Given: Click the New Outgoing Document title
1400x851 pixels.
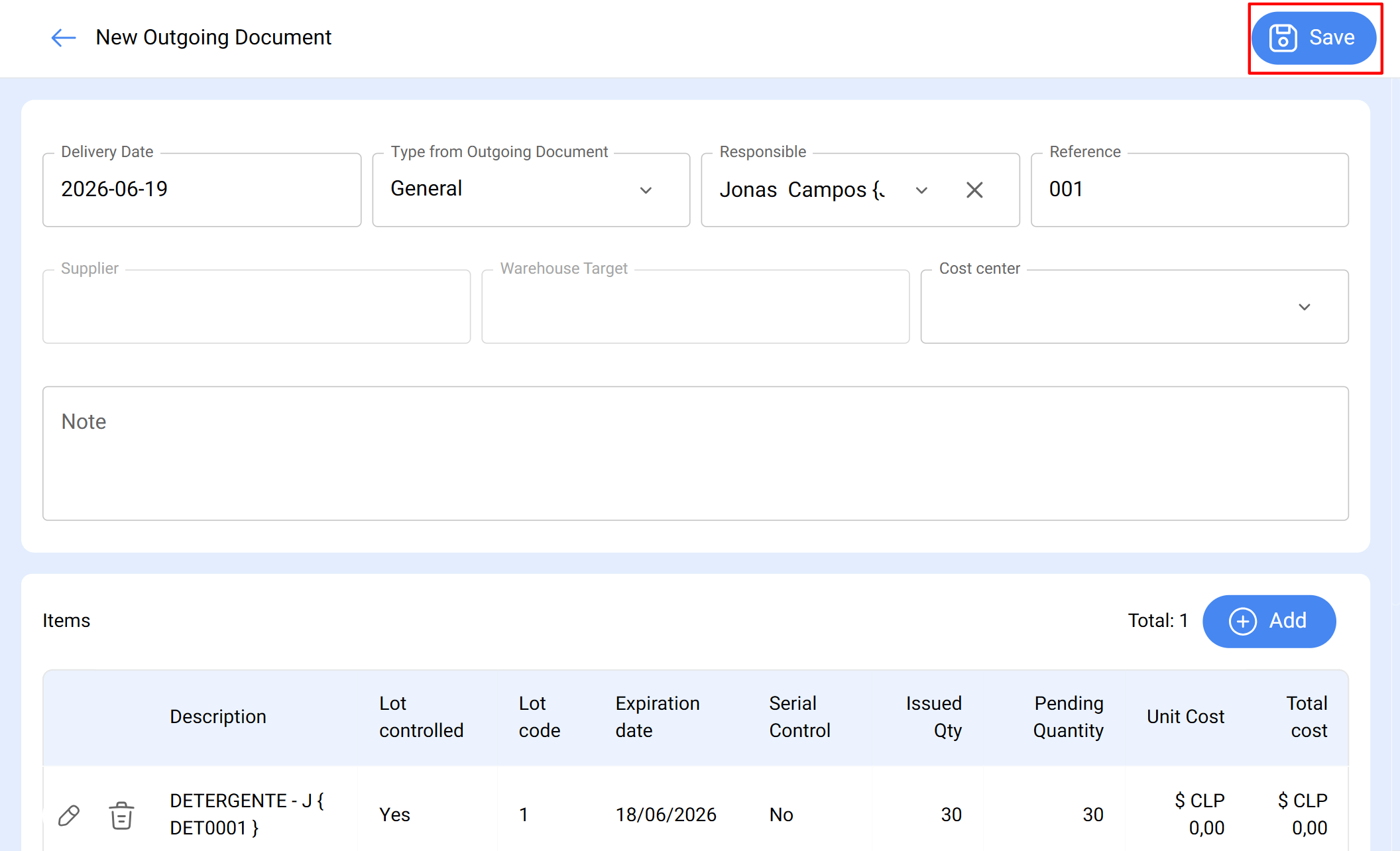Looking at the screenshot, I should [x=213, y=38].
